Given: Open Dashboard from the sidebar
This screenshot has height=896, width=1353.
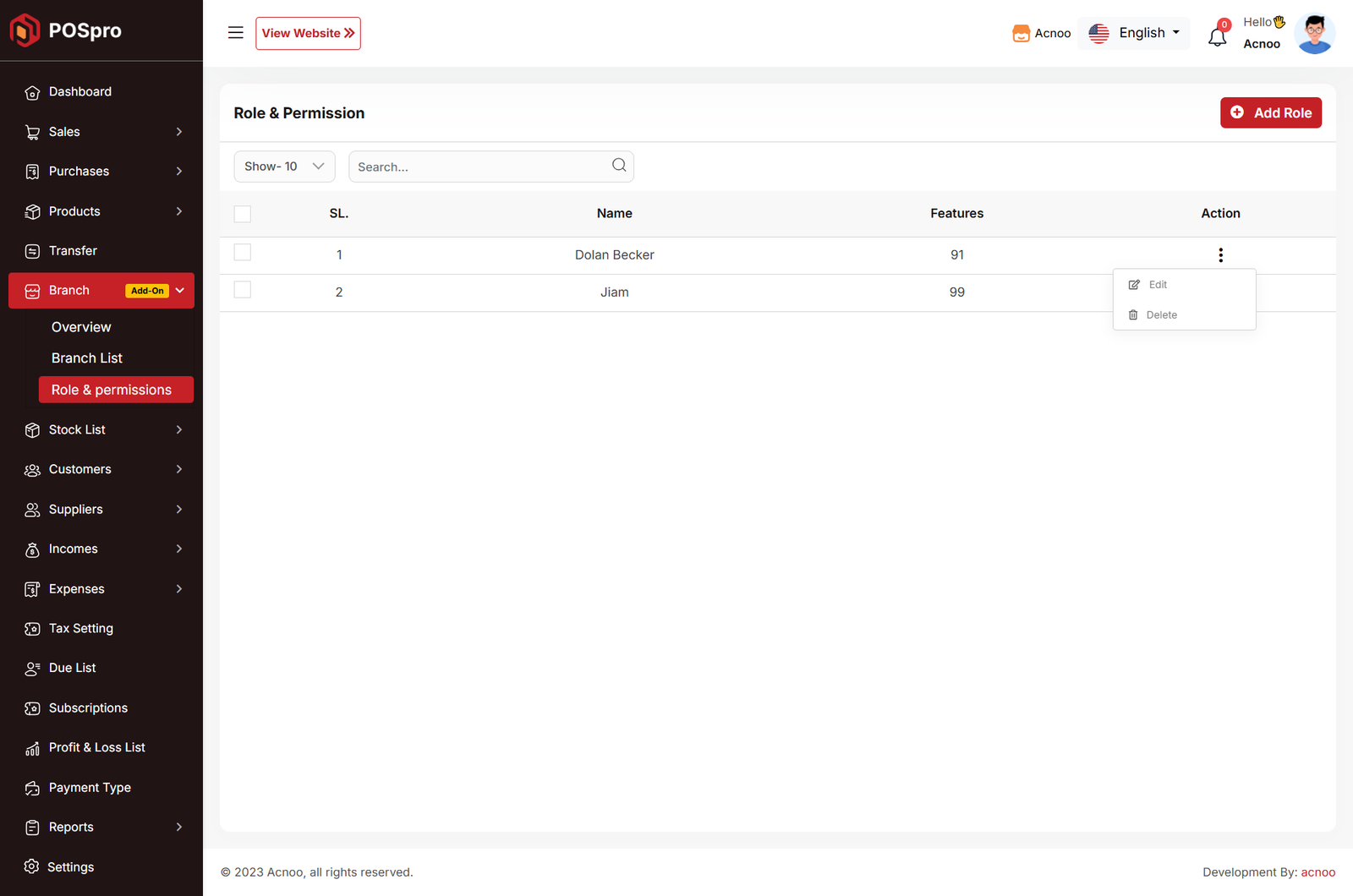Looking at the screenshot, I should click(x=80, y=92).
